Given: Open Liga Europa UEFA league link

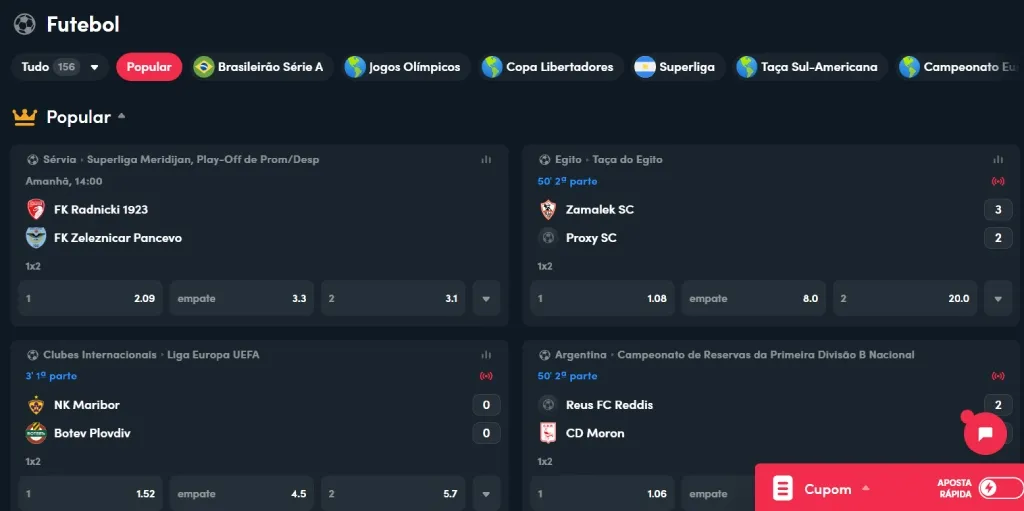Looking at the screenshot, I should [213, 355].
